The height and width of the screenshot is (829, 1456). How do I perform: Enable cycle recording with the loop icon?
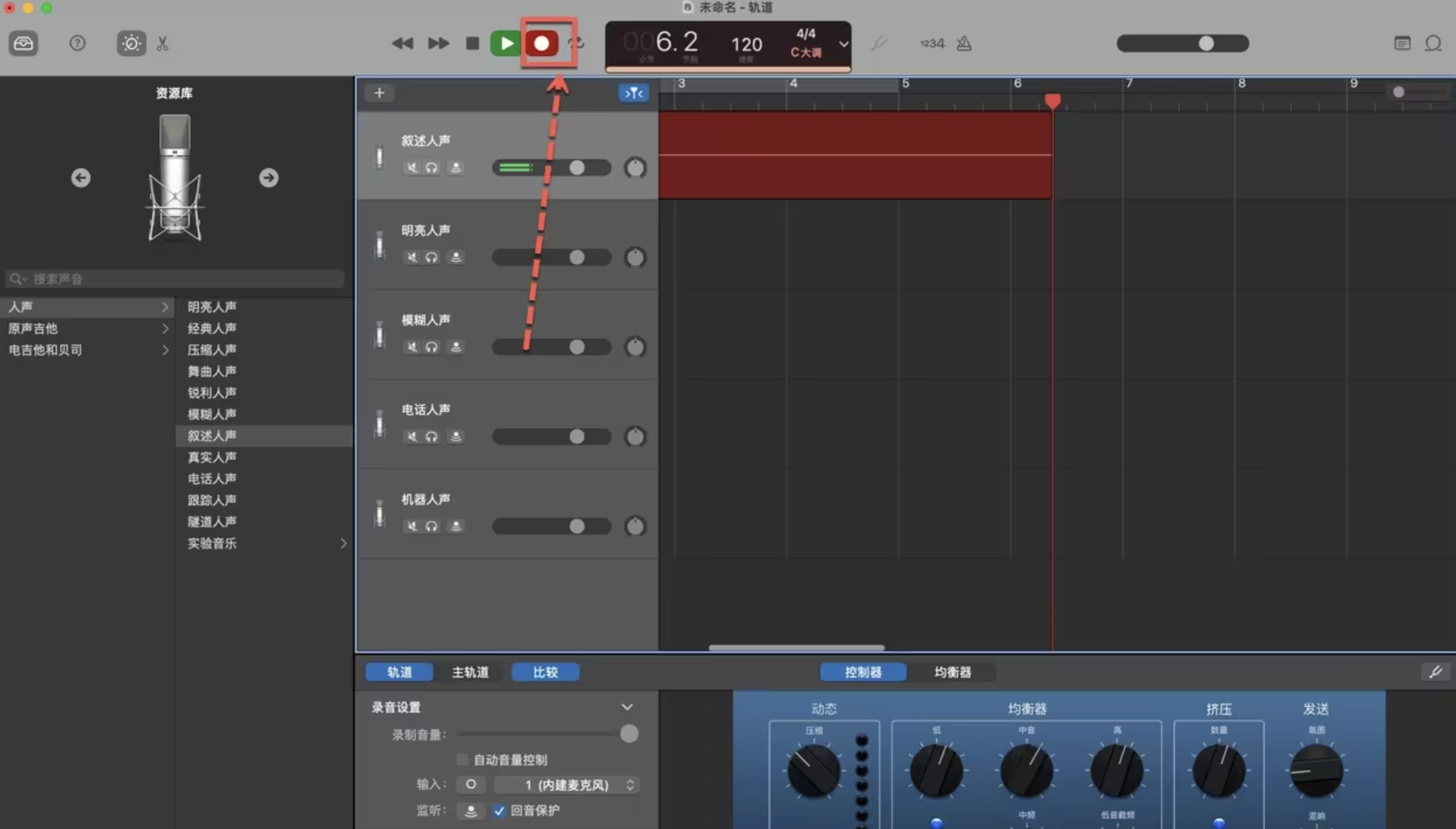point(576,44)
